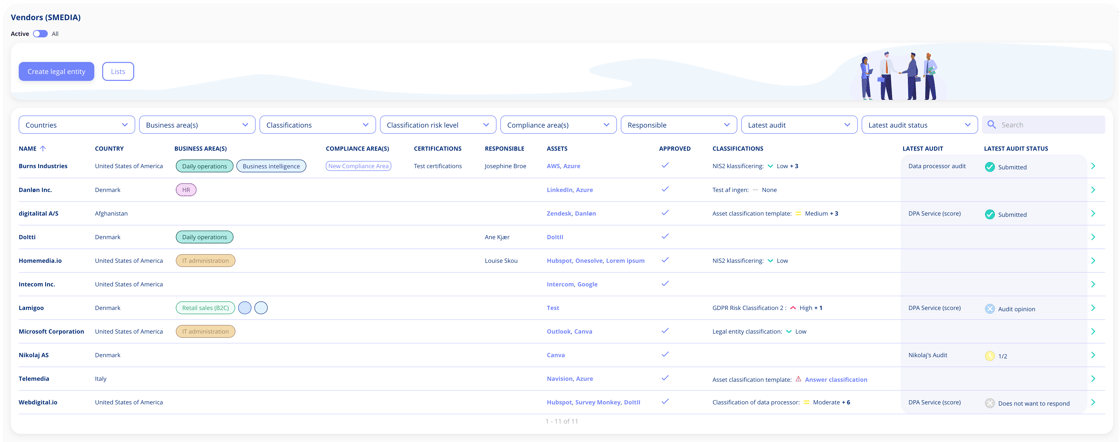Click the HR tag on Danløn Inc.
This screenshot has height=442, width=1120.
click(x=186, y=190)
